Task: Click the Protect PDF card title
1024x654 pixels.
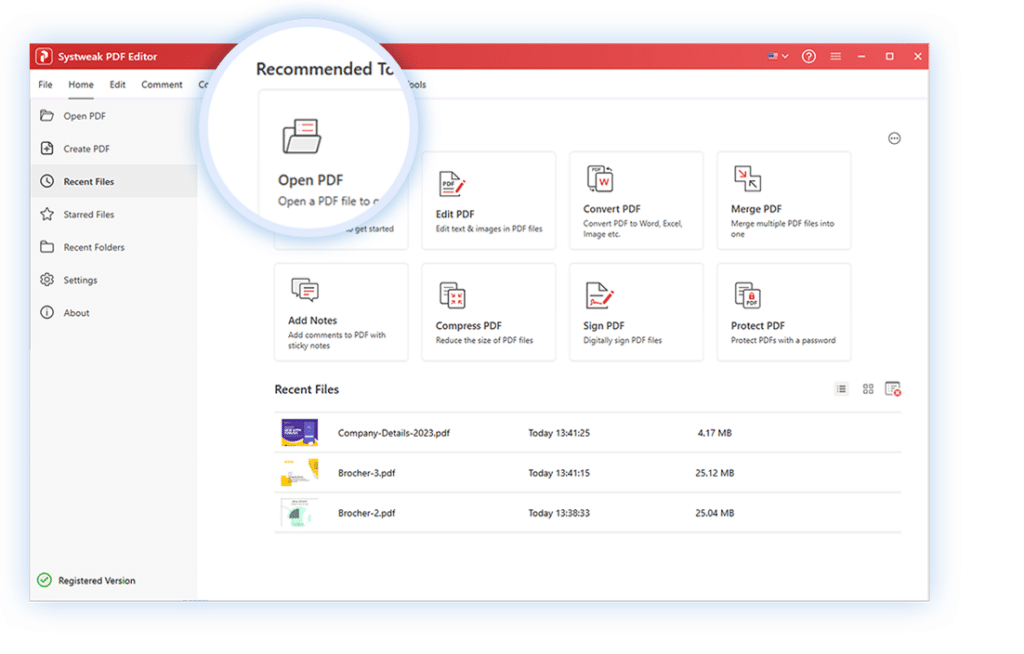Action: 758,326
